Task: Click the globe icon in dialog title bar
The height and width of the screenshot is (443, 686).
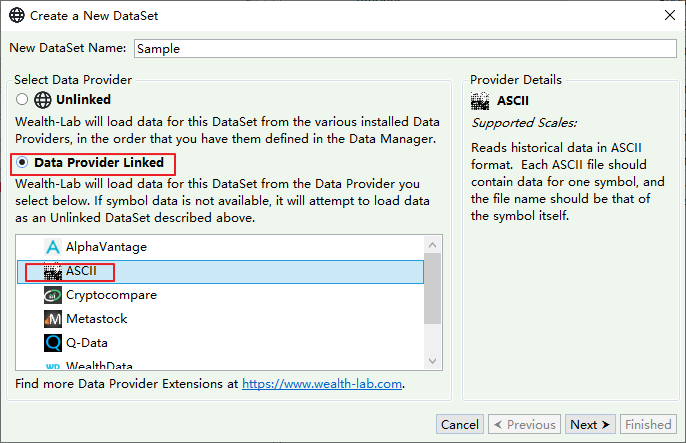Action: point(17,15)
